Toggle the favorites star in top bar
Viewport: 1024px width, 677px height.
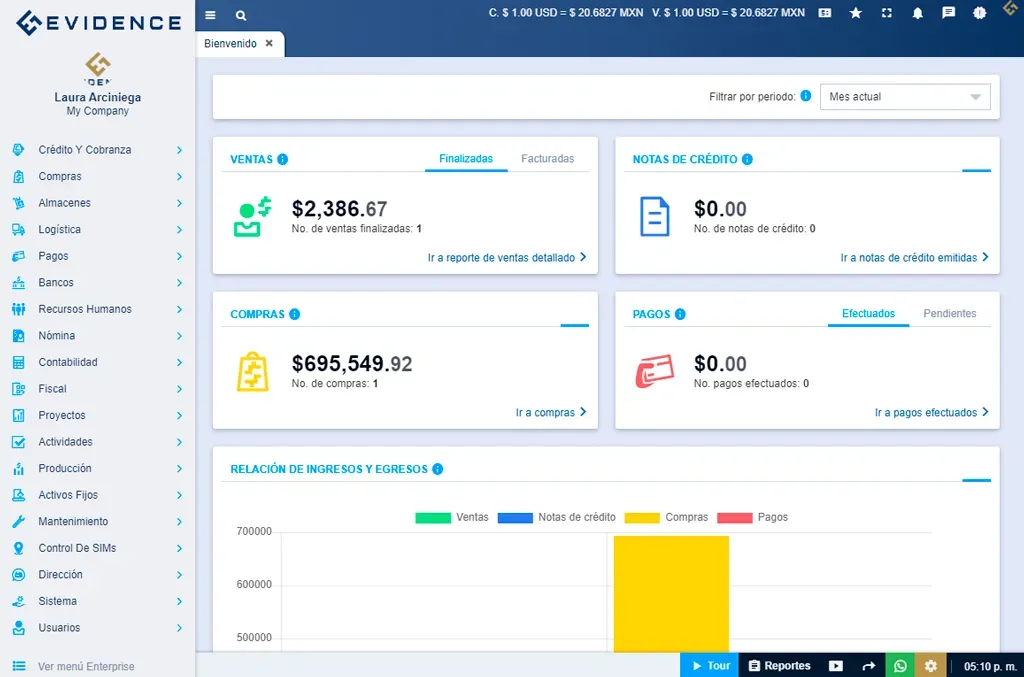coord(856,14)
